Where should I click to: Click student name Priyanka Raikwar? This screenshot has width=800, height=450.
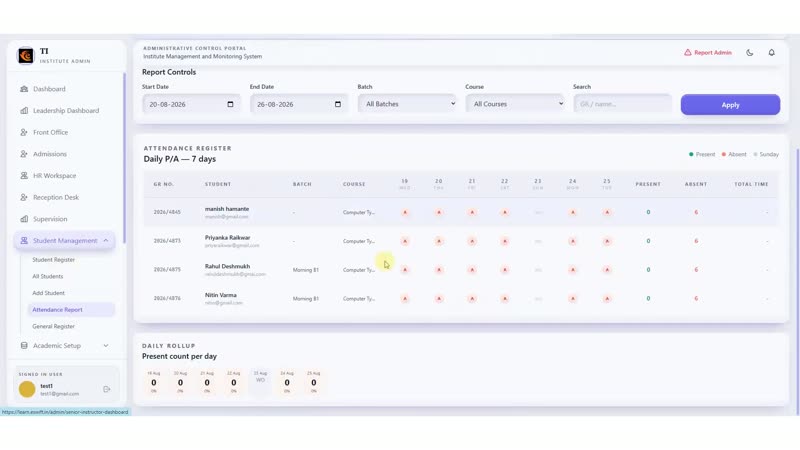tap(228, 238)
